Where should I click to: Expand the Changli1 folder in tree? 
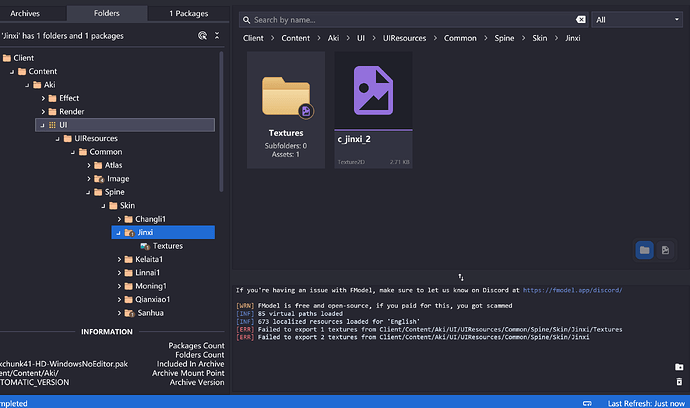119,219
